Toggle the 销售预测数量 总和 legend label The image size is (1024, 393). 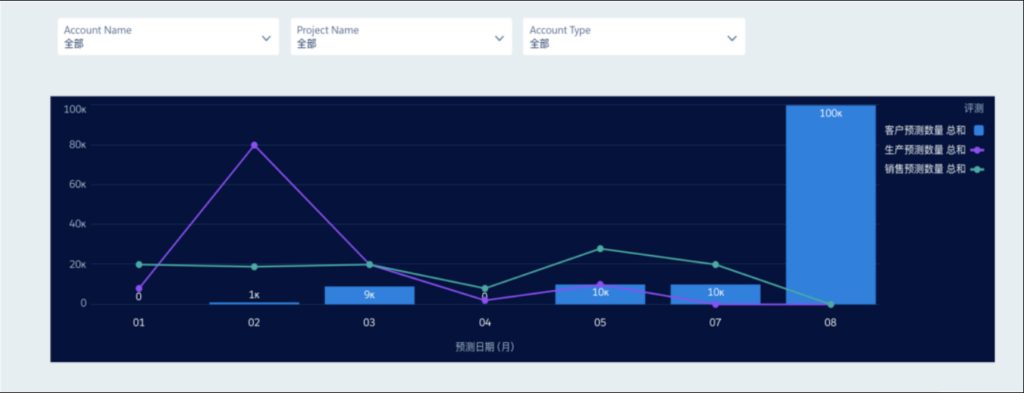pyautogui.click(x=925, y=169)
